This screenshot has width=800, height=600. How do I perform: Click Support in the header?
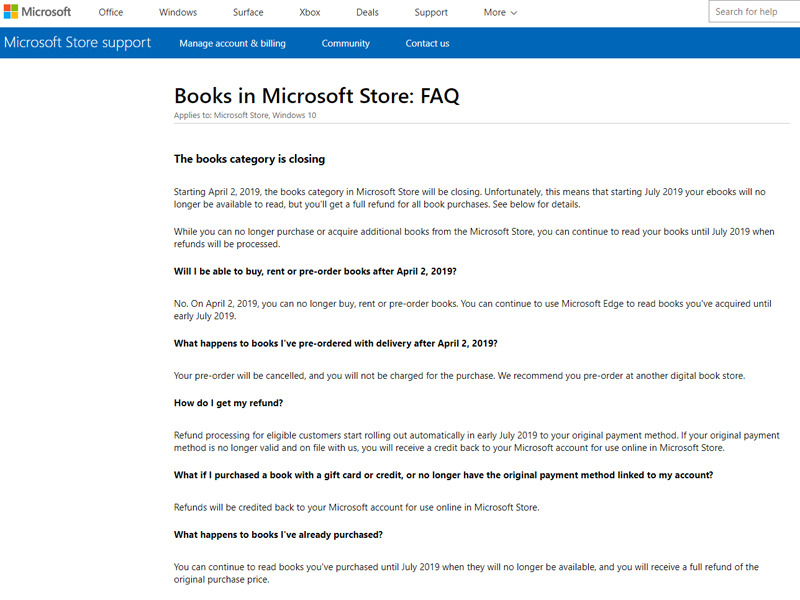431,13
